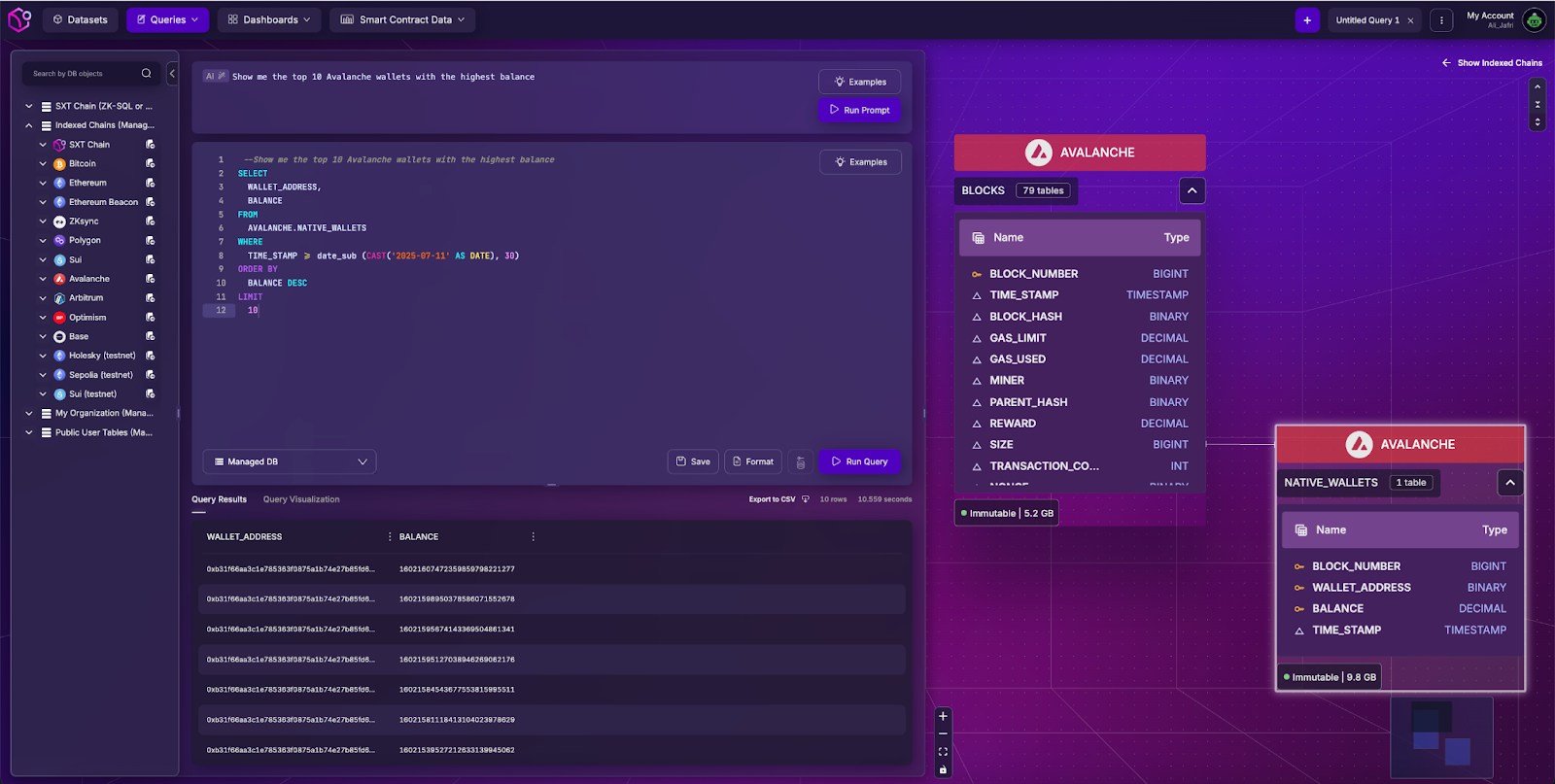Open the Managed DB dropdown
This screenshot has width=1555, height=784.
pos(290,461)
